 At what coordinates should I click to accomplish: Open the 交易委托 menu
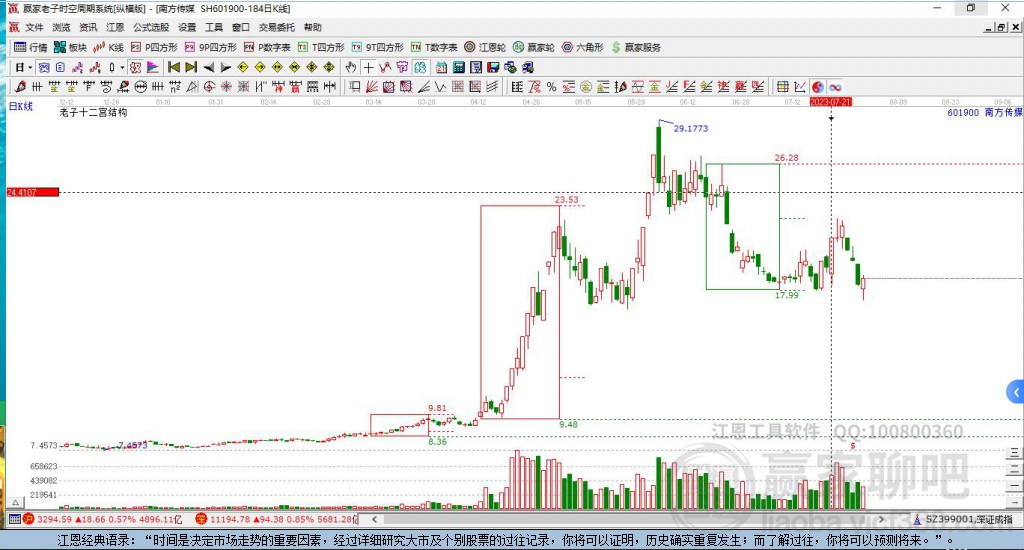(x=276, y=27)
